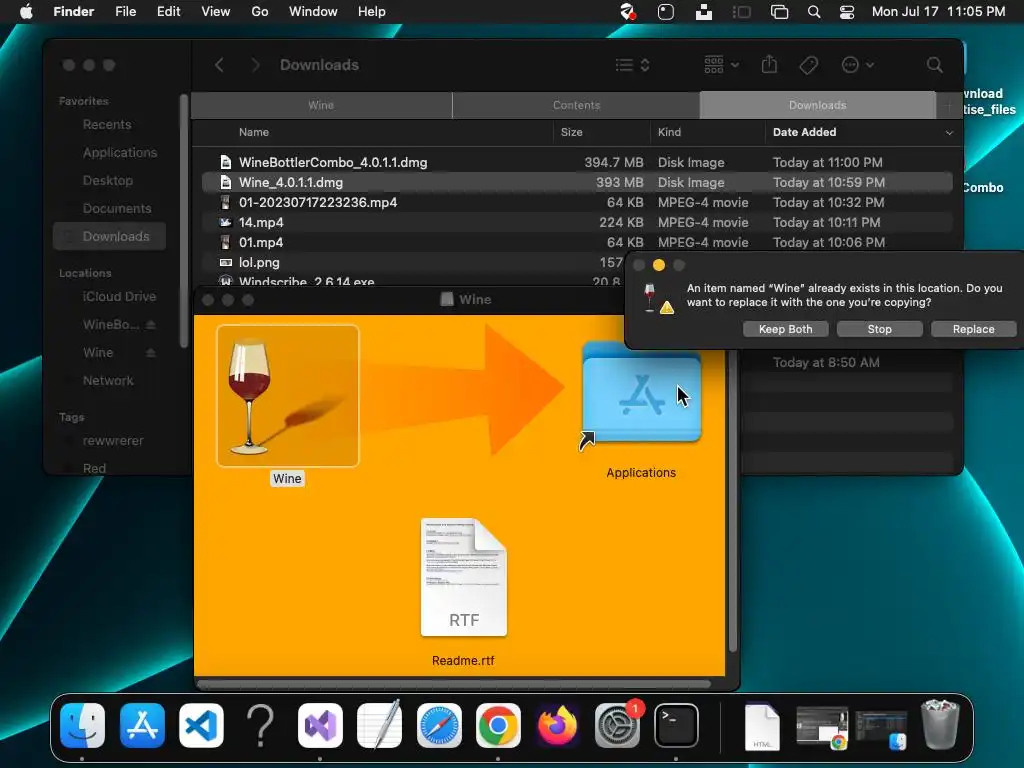Go back in Finder navigation
1024x768 pixels.
point(219,65)
